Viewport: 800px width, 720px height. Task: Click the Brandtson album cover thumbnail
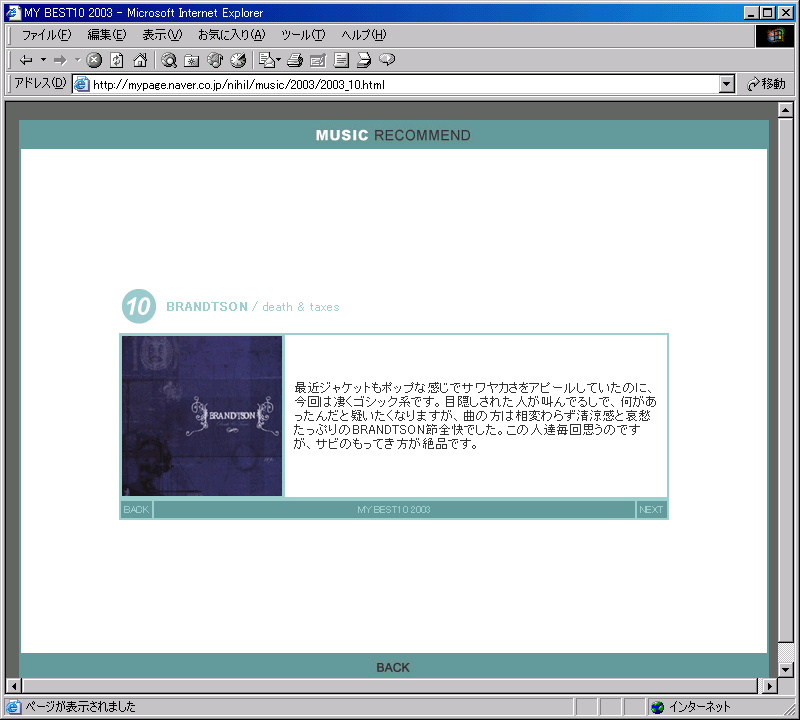pyautogui.click(x=202, y=415)
